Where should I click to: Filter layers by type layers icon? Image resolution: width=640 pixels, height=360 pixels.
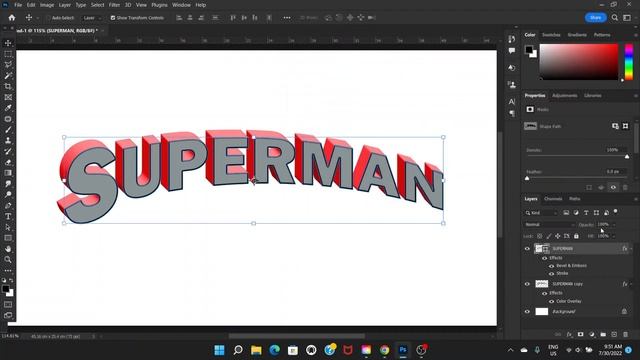pyautogui.click(x=586, y=213)
